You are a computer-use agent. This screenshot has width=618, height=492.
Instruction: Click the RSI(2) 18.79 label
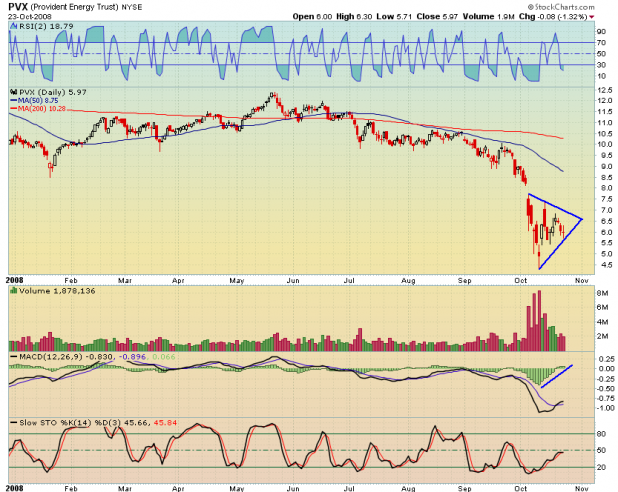click(46, 26)
